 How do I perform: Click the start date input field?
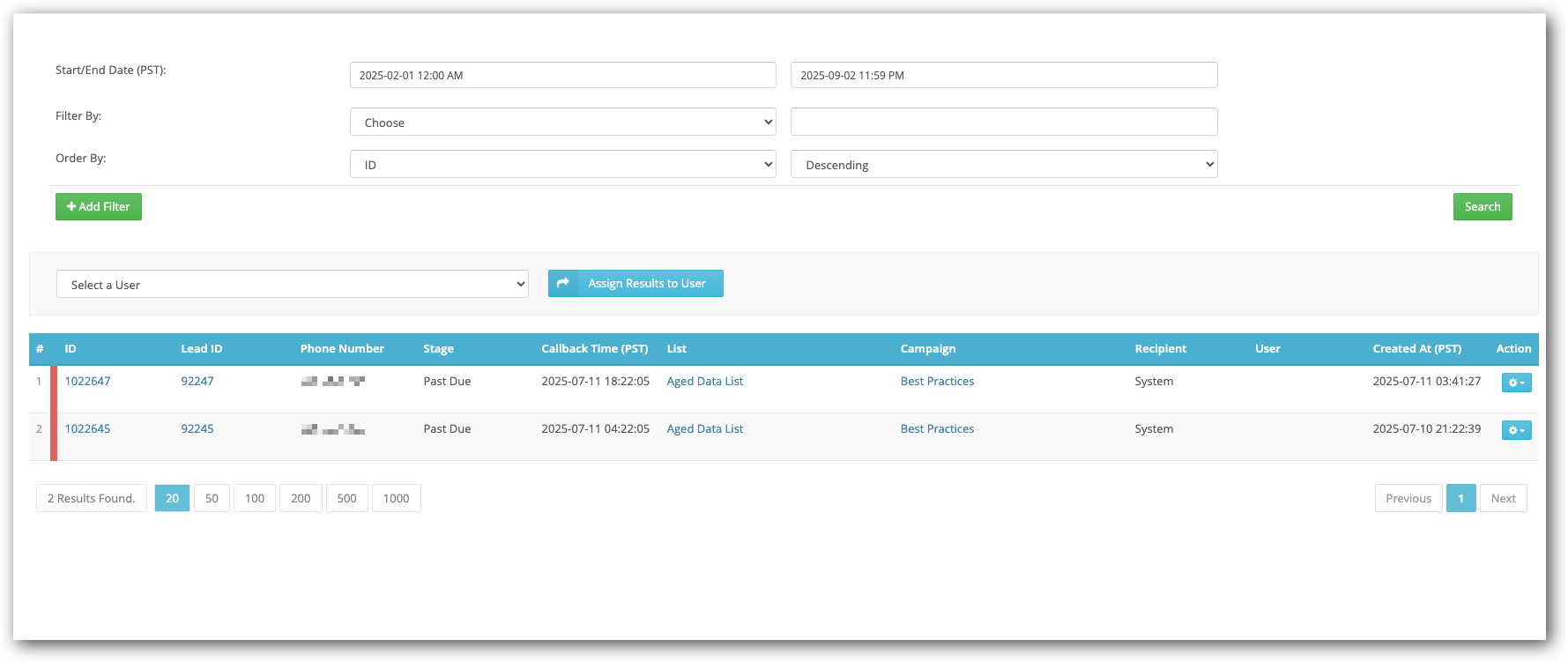pyautogui.click(x=562, y=76)
